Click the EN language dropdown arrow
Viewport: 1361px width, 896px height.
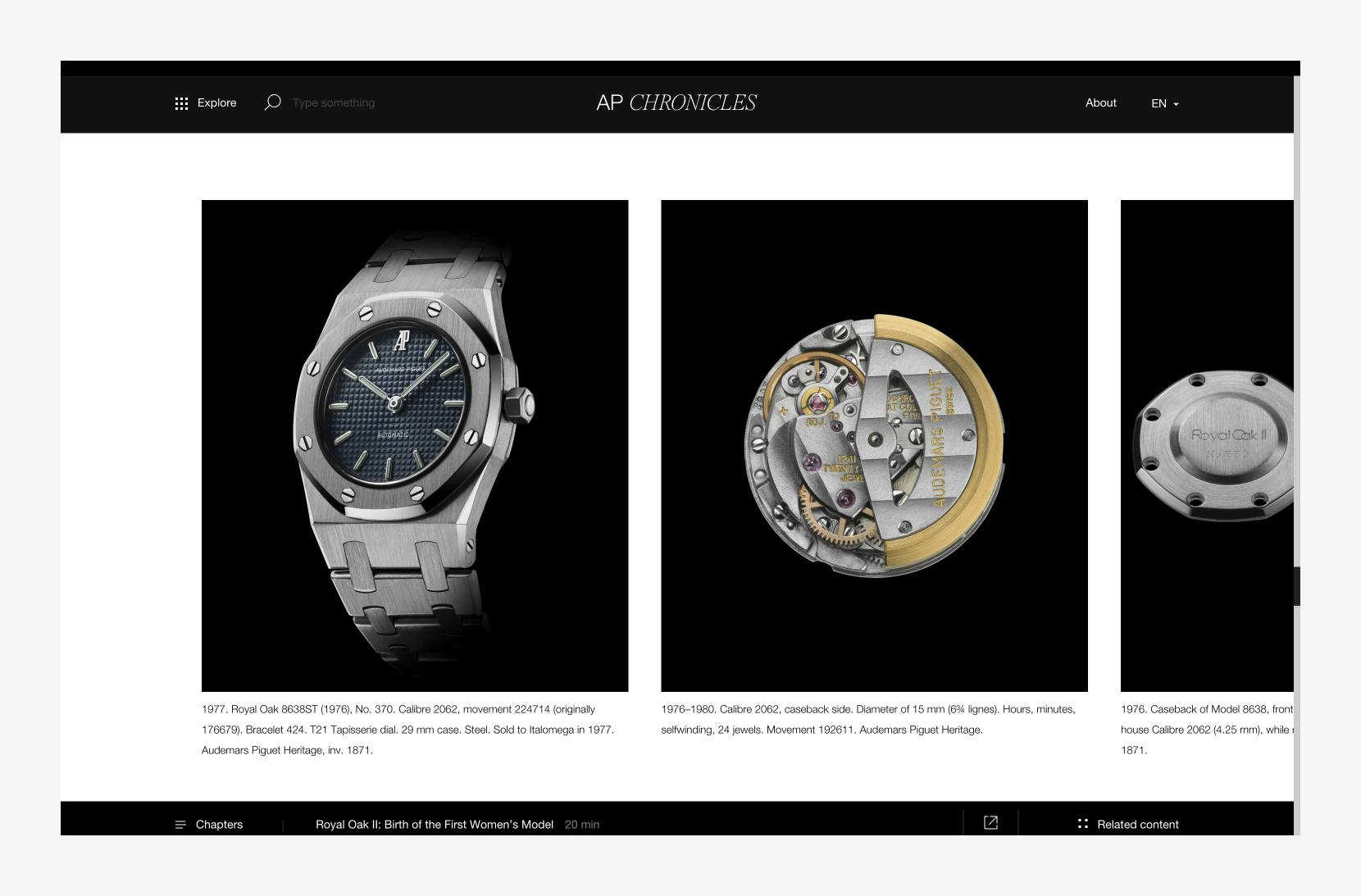(x=1176, y=104)
